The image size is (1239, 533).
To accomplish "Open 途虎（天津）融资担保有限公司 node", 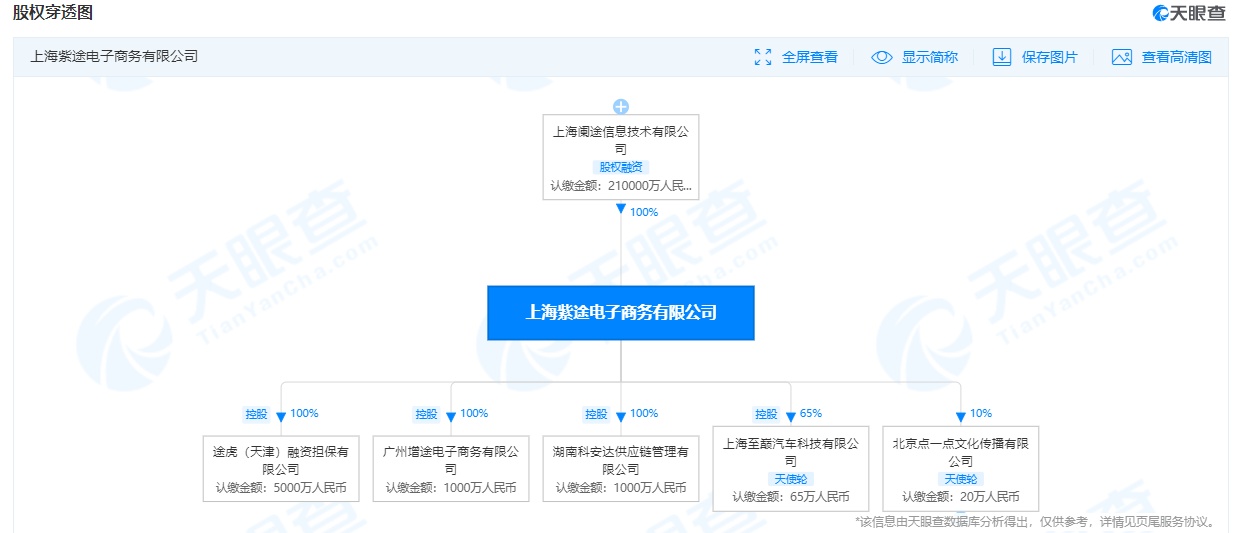I will (x=281, y=468).
